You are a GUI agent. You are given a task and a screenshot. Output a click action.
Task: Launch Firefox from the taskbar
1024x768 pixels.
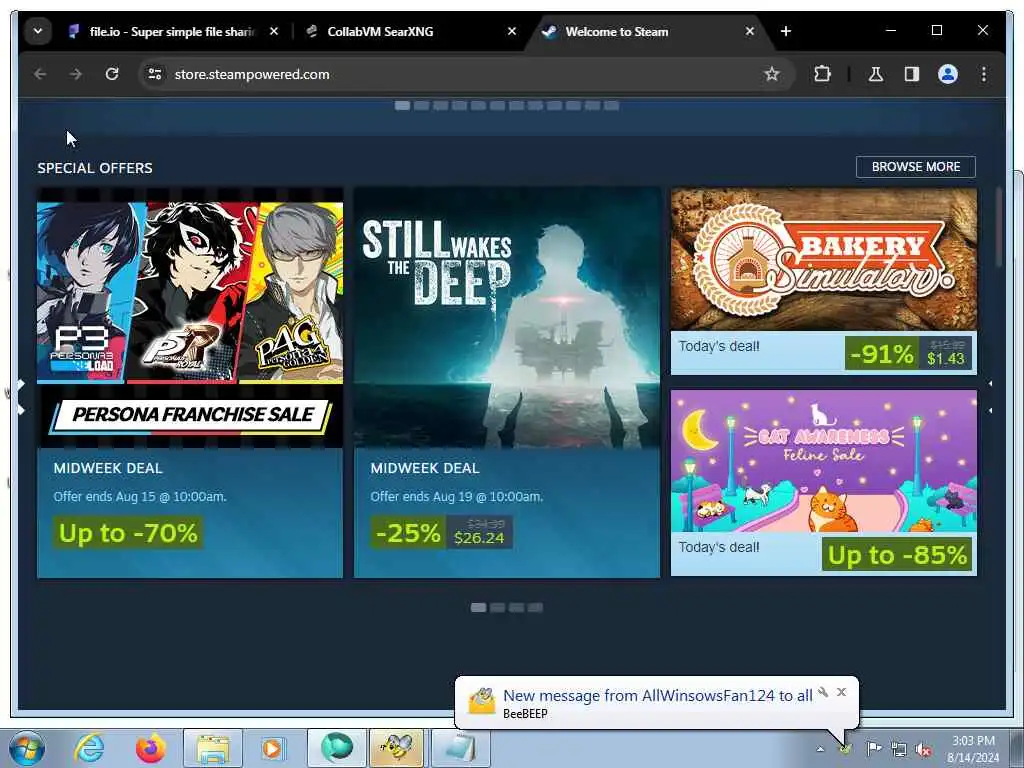[x=151, y=748]
